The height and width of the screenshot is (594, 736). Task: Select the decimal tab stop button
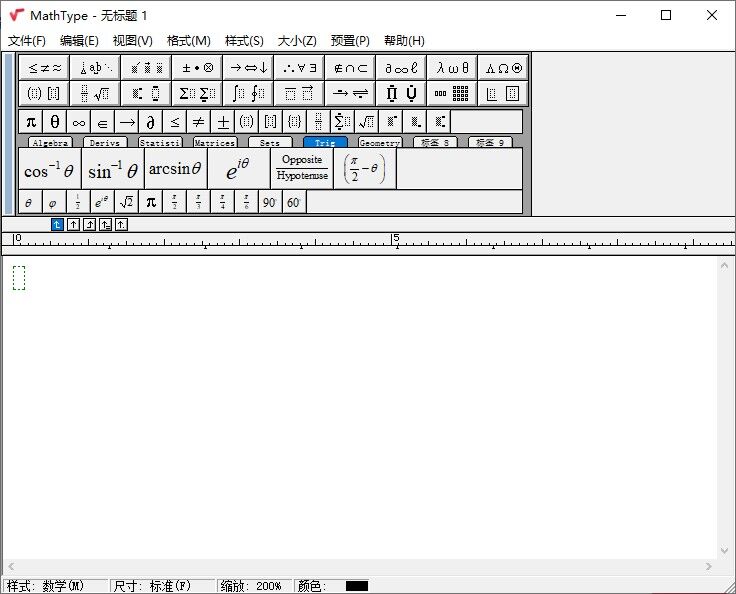click(121, 224)
